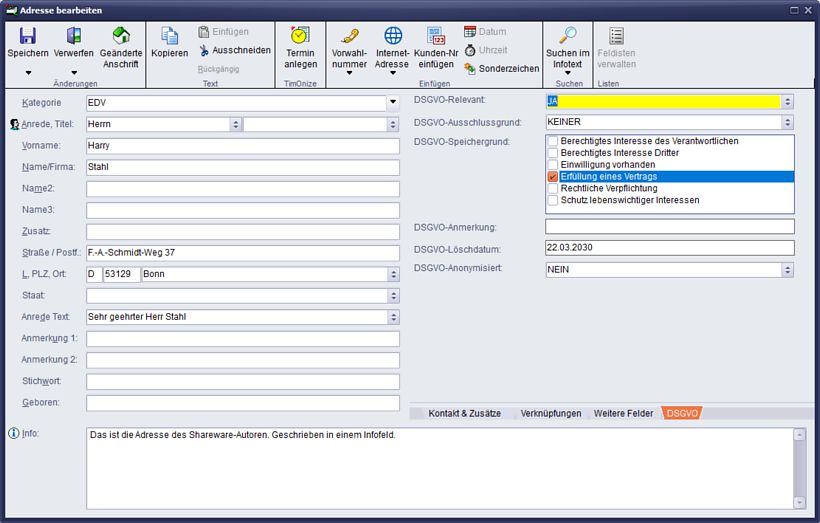
Task: Click into the DSGVO-Löschdatum field
Action: [668, 248]
